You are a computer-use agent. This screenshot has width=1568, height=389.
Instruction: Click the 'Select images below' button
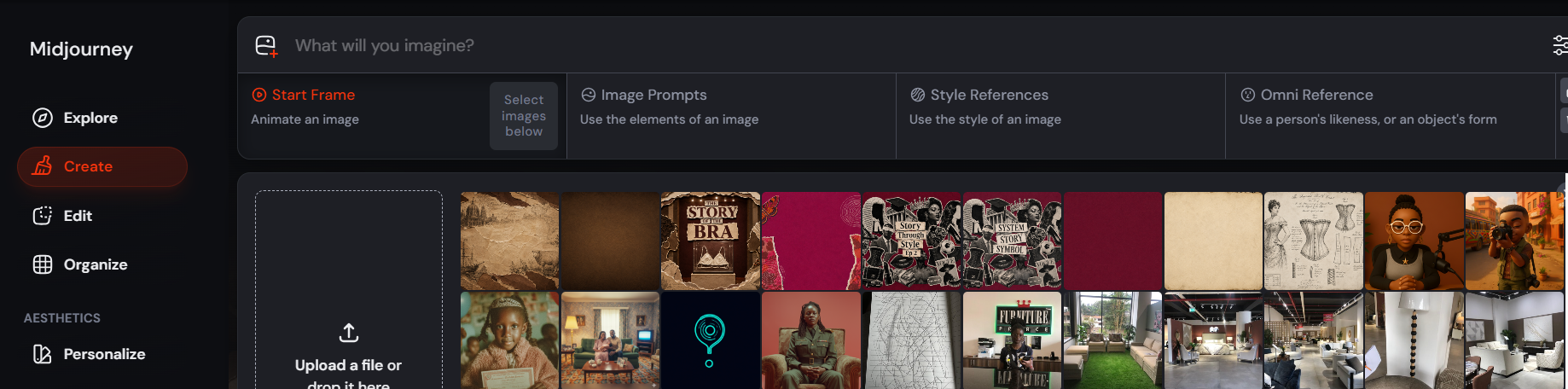point(524,116)
